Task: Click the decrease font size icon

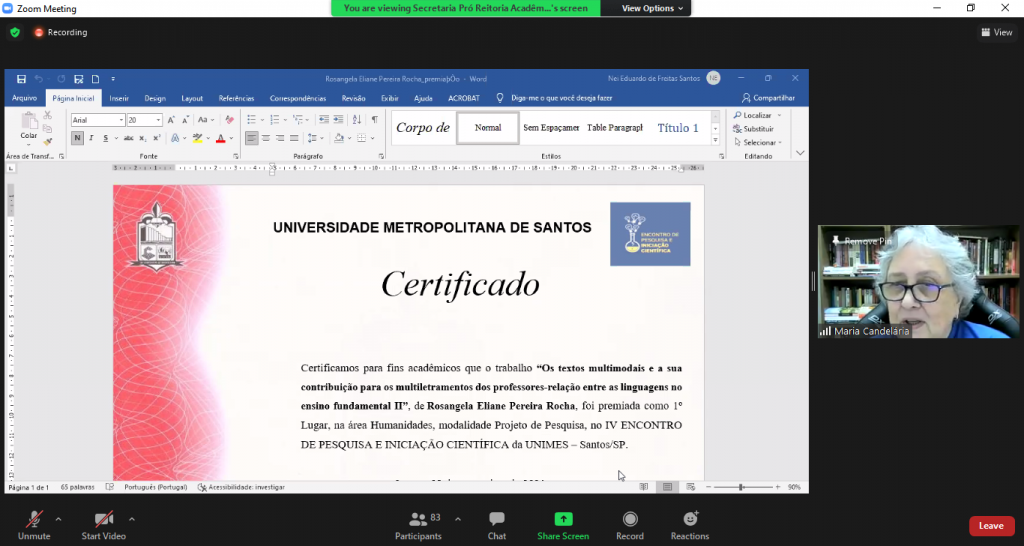Action: 185,120
